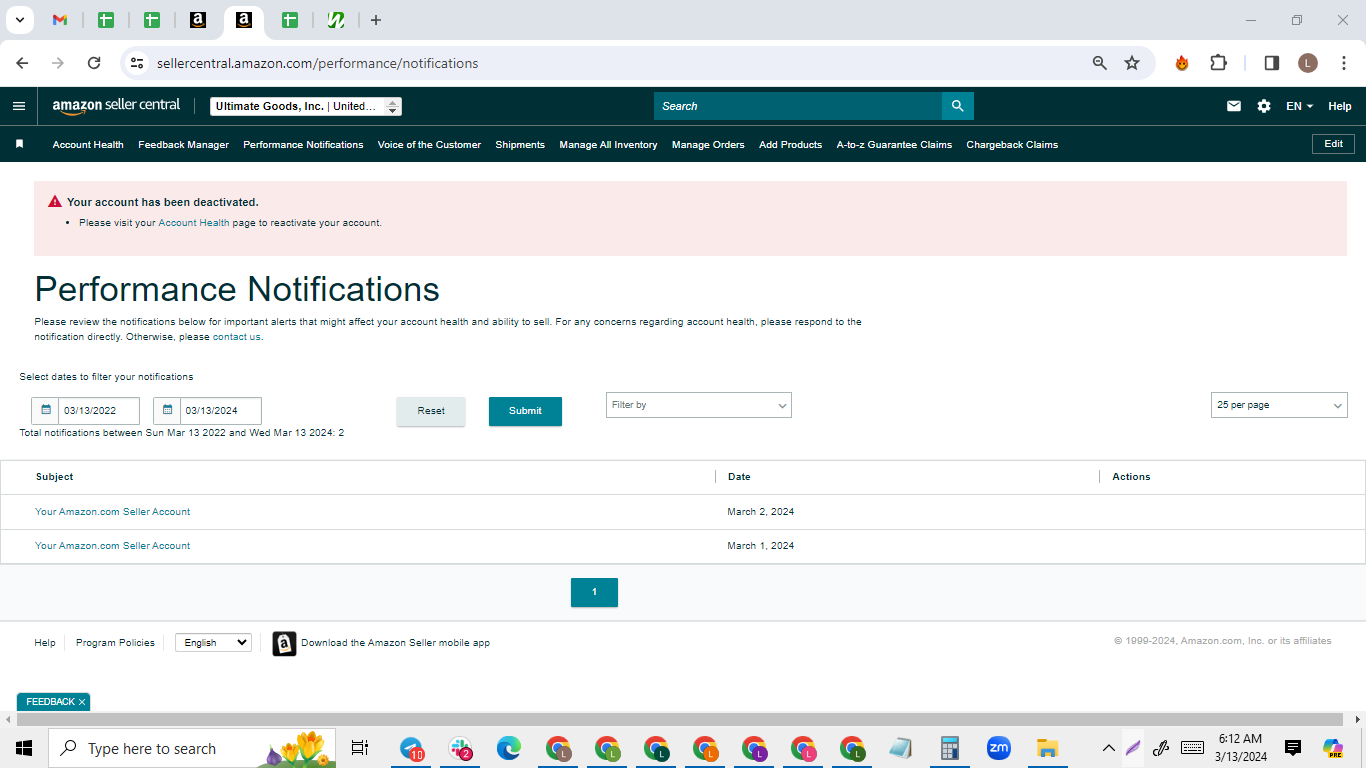Click the bookmark flag icon in nav bar
The image size is (1366, 768).
coord(19,144)
